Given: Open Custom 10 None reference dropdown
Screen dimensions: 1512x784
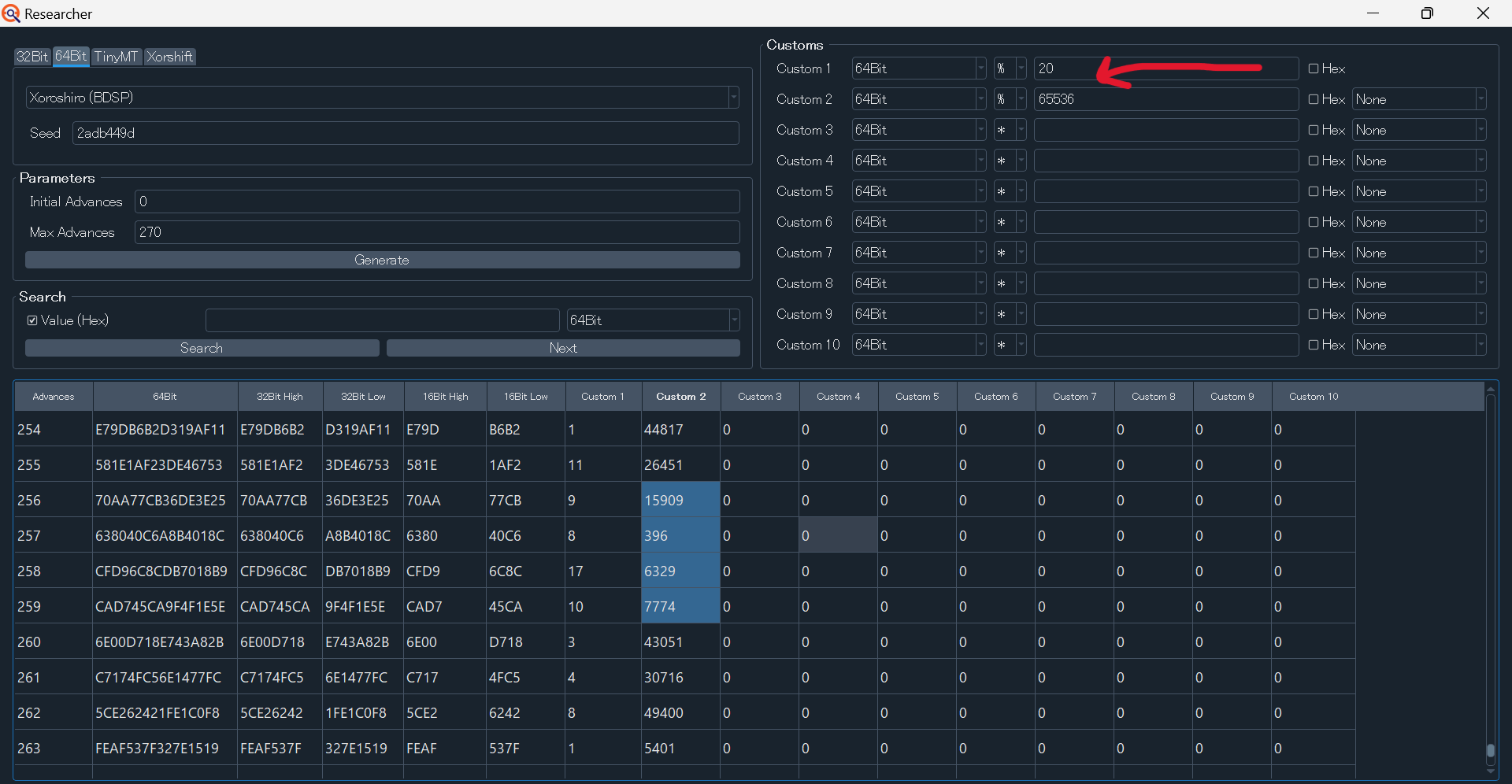Looking at the screenshot, I should (x=1419, y=345).
